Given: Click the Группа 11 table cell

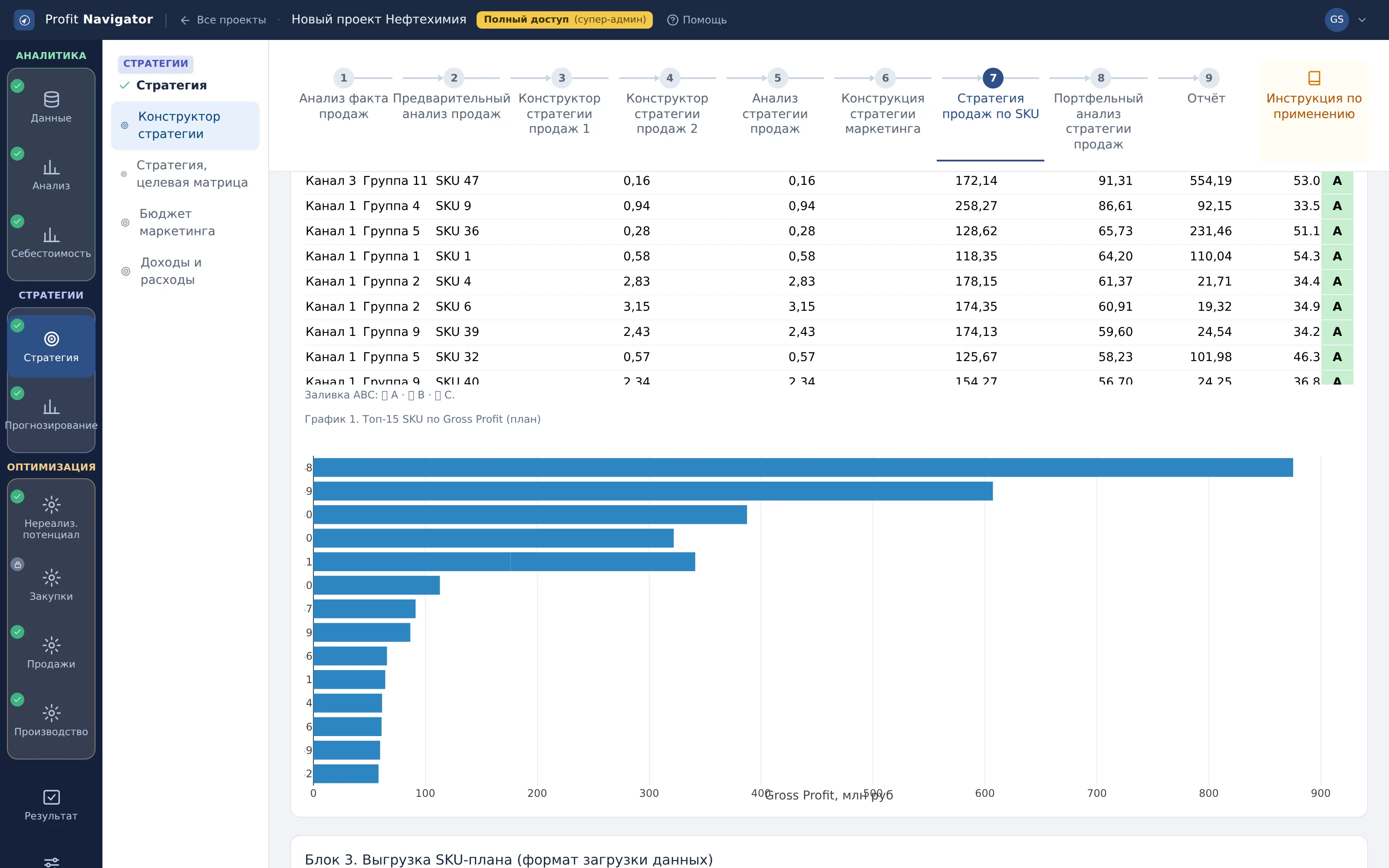Looking at the screenshot, I should [x=395, y=181].
